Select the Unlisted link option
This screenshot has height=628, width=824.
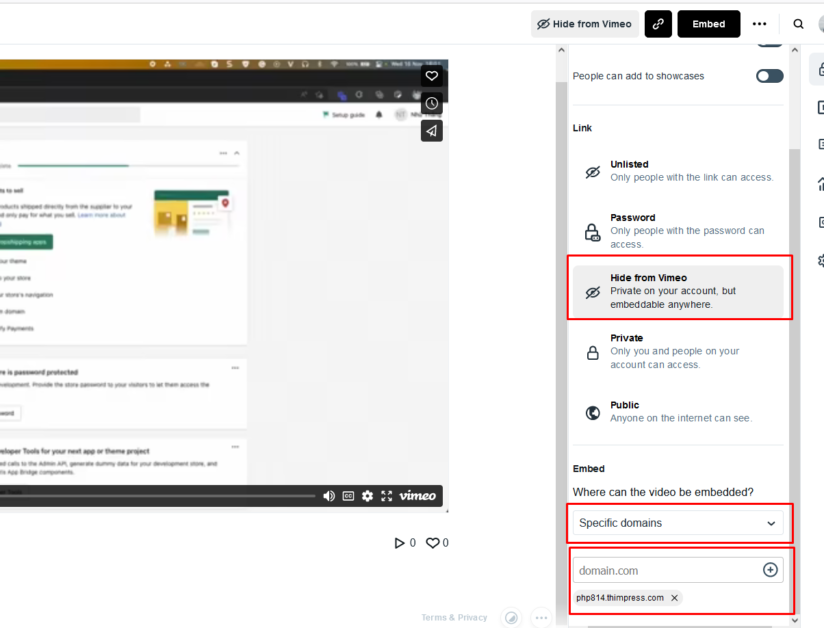[x=678, y=171]
